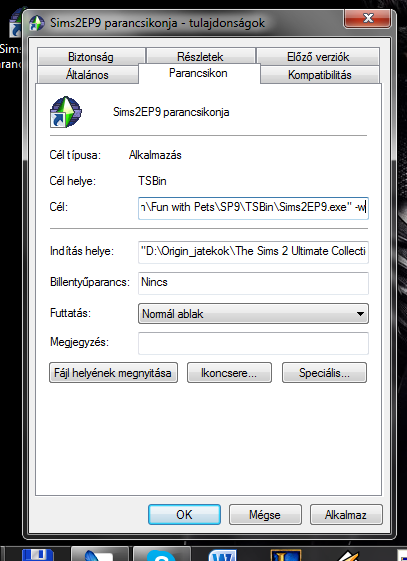This screenshot has width=407, height=561.
Task: Select the Kompatibilitás tab
Action: pos(320,75)
